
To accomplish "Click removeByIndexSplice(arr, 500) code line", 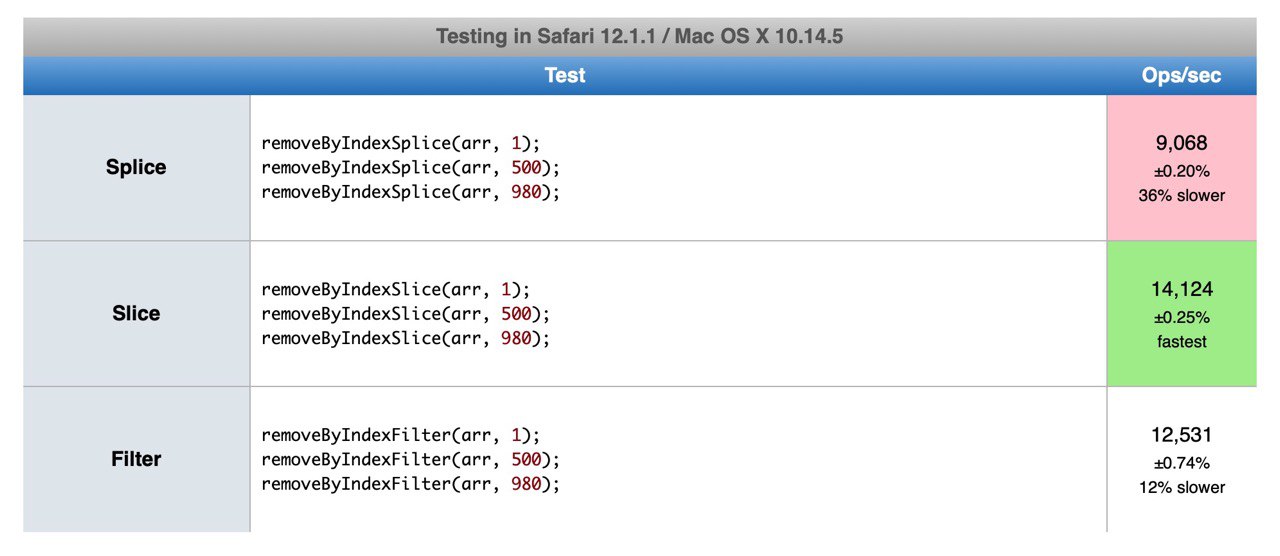I will point(411,168).
